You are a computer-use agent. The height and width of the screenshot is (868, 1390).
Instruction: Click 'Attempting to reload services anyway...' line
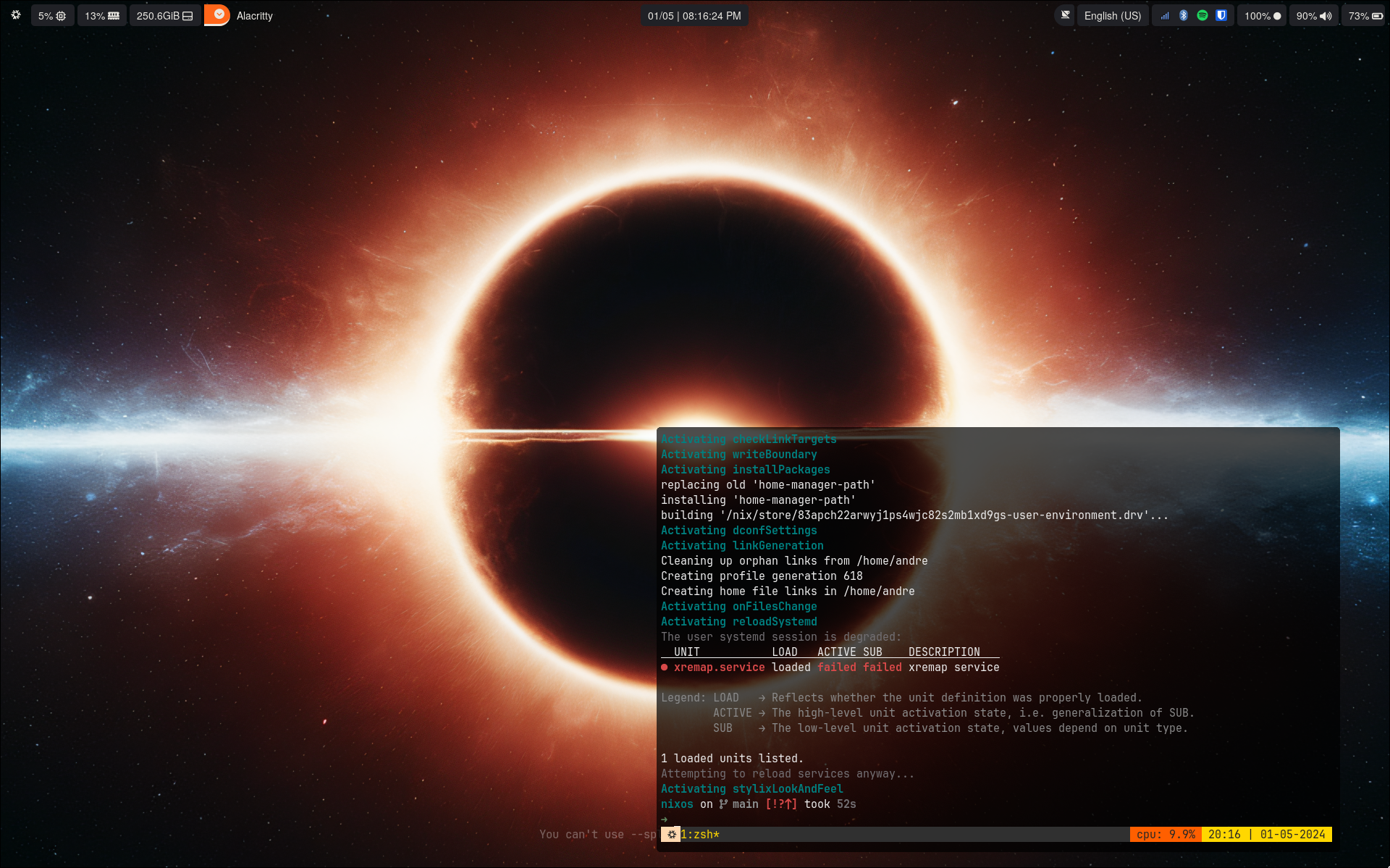[x=788, y=774]
